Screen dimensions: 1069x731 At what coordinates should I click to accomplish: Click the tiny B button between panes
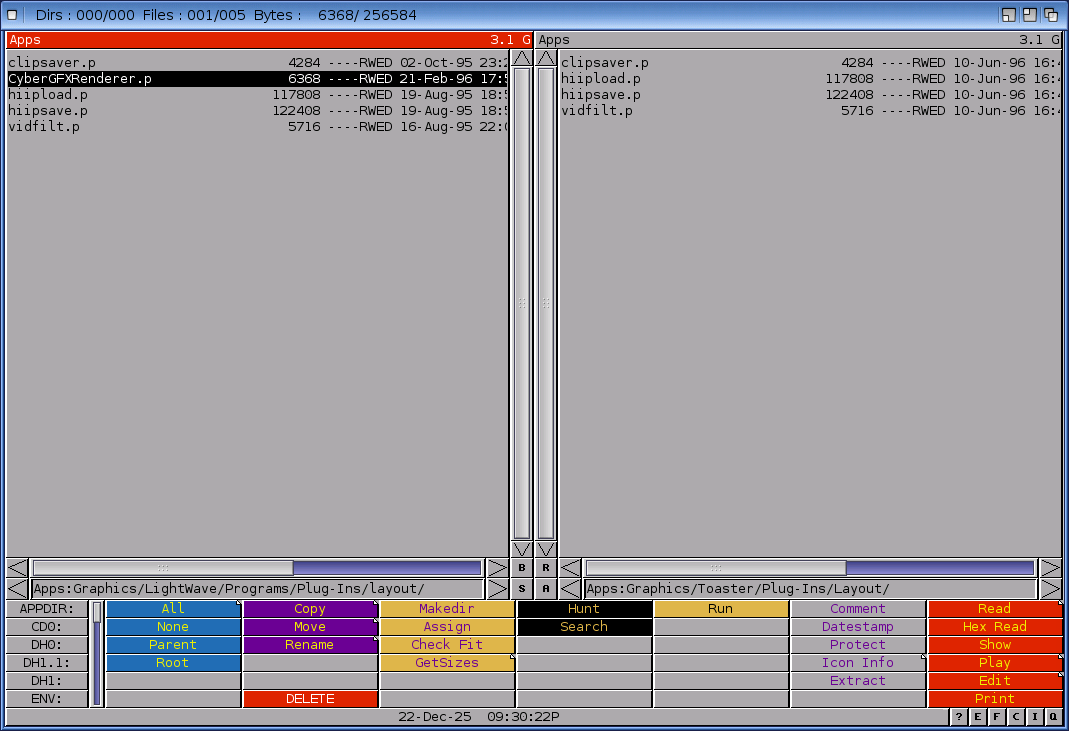tap(522, 568)
